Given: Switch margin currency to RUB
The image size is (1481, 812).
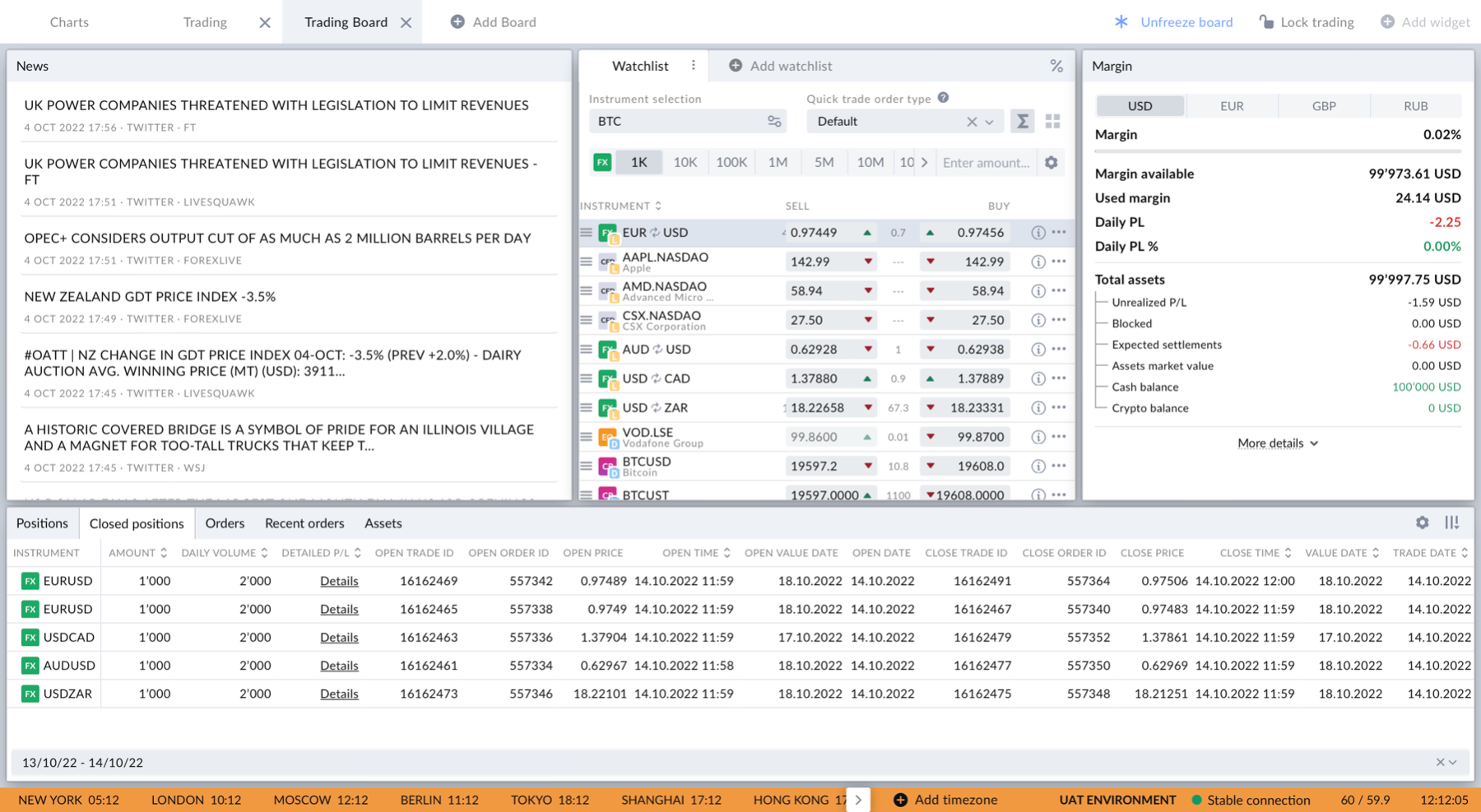Looking at the screenshot, I should (x=1416, y=106).
